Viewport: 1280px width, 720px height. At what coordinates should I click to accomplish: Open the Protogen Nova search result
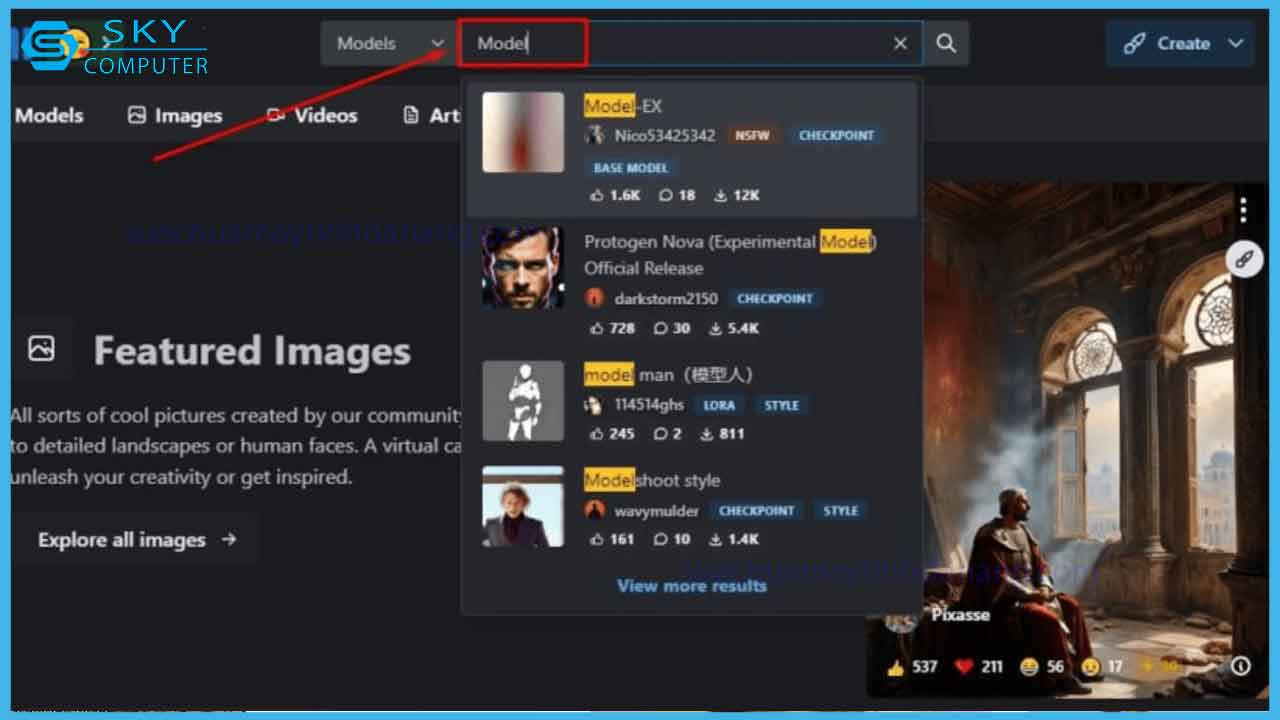point(692,285)
